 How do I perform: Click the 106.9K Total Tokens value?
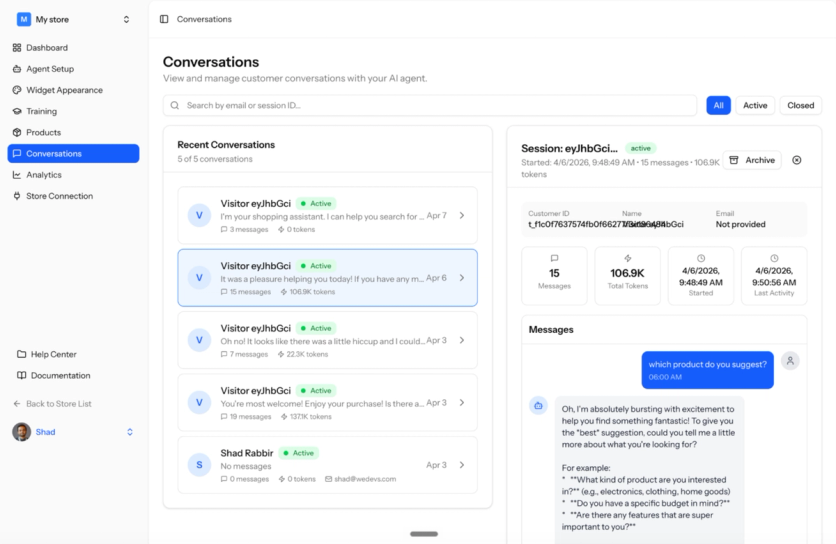click(628, 273)
